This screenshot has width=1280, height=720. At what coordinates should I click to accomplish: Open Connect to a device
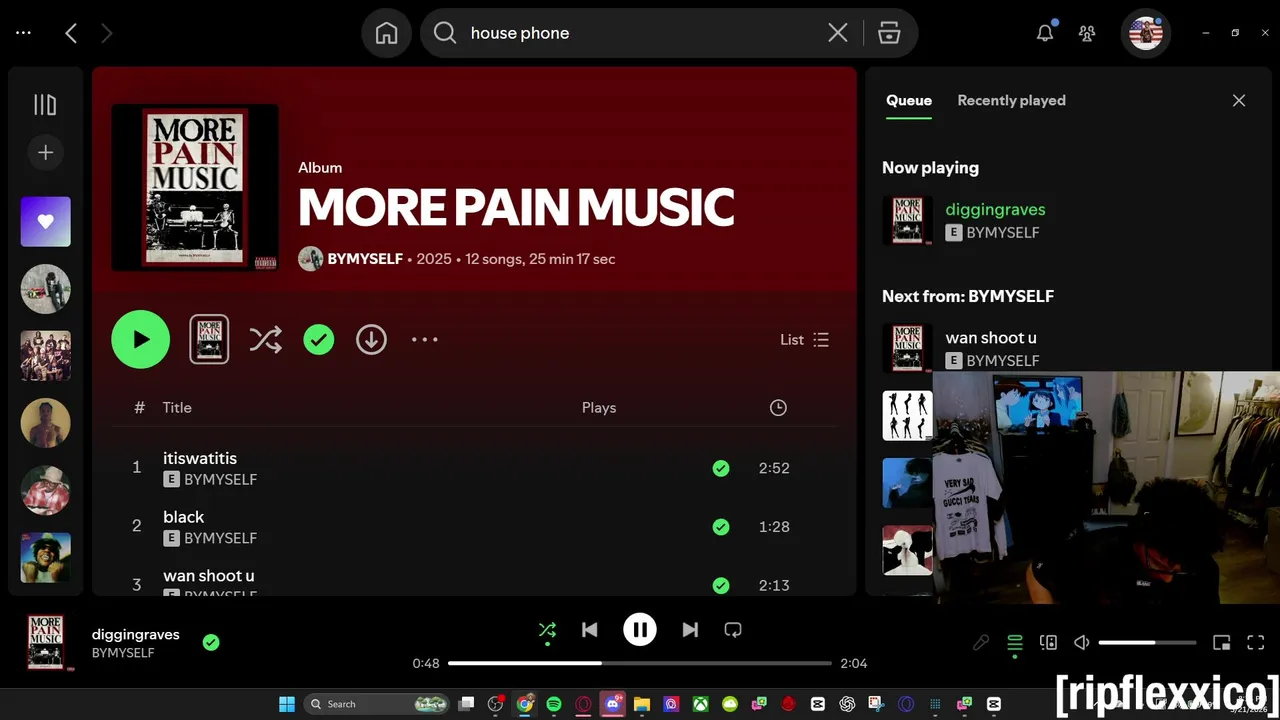point(1048,643)
